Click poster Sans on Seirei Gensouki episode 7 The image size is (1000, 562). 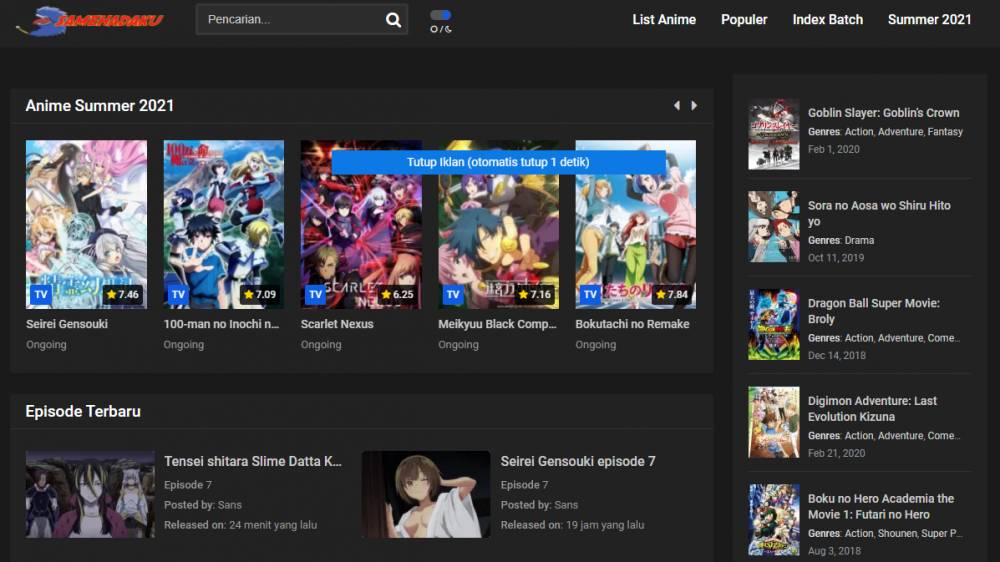(x=566, y=505)
